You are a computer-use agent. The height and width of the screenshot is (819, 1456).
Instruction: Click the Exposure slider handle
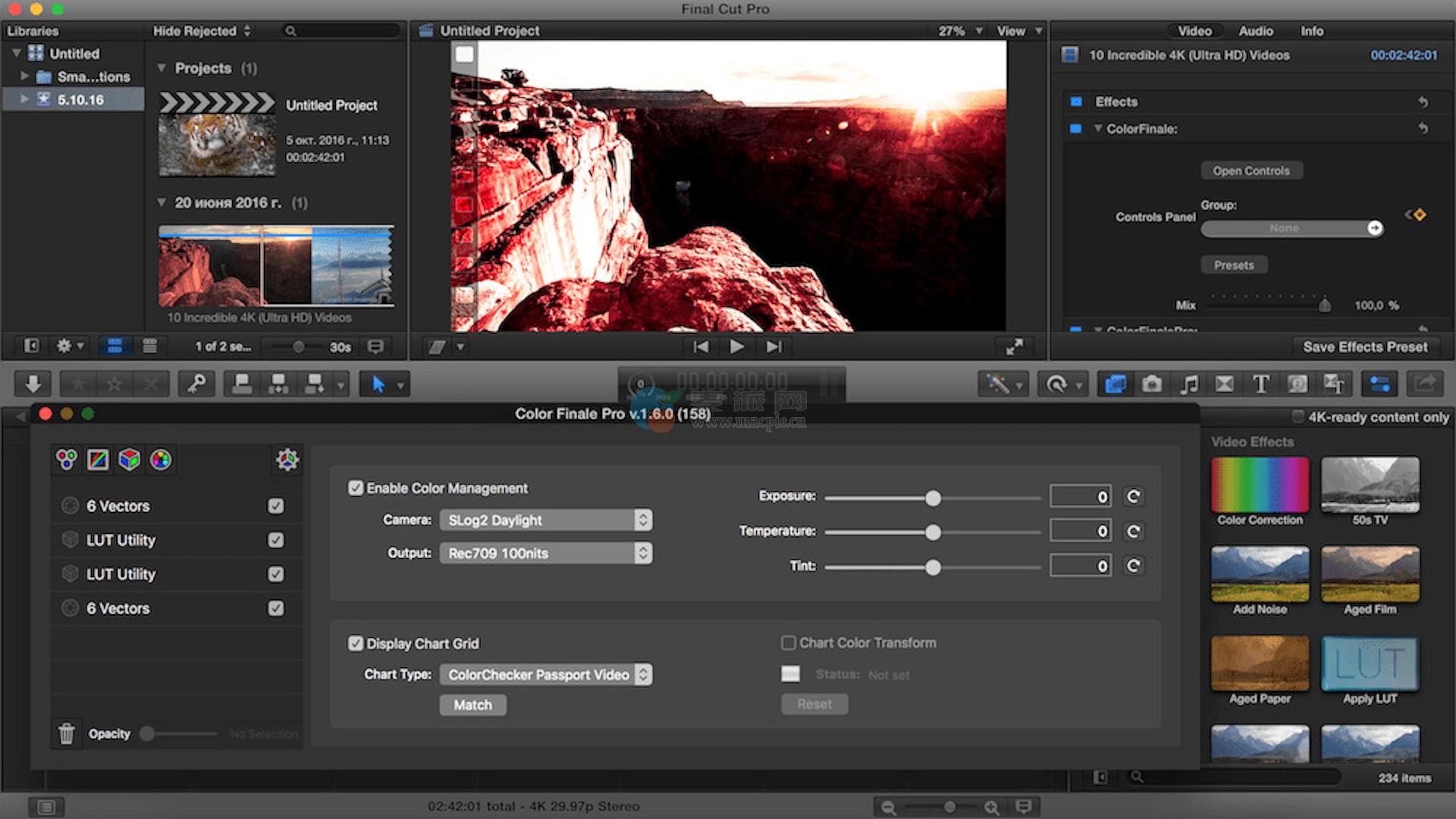[x=933, y=498]
